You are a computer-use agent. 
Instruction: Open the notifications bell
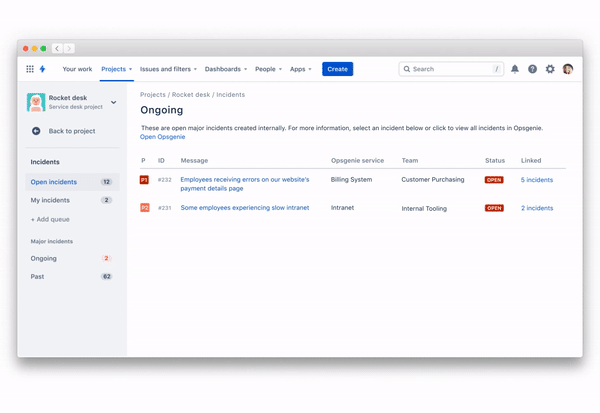(515, 69)
